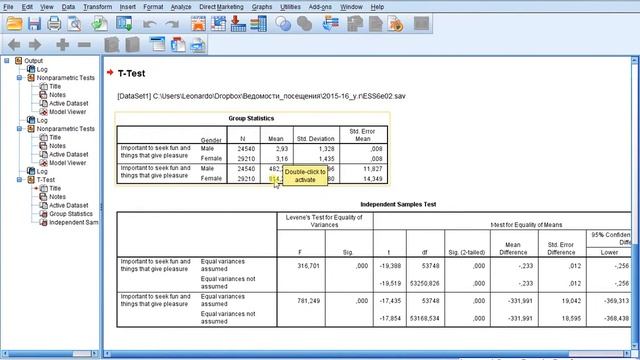Viewport: 640px width, 360px height.
Task: Collapse the first Nonparametric Tests branch
Action: coord(19,78)
